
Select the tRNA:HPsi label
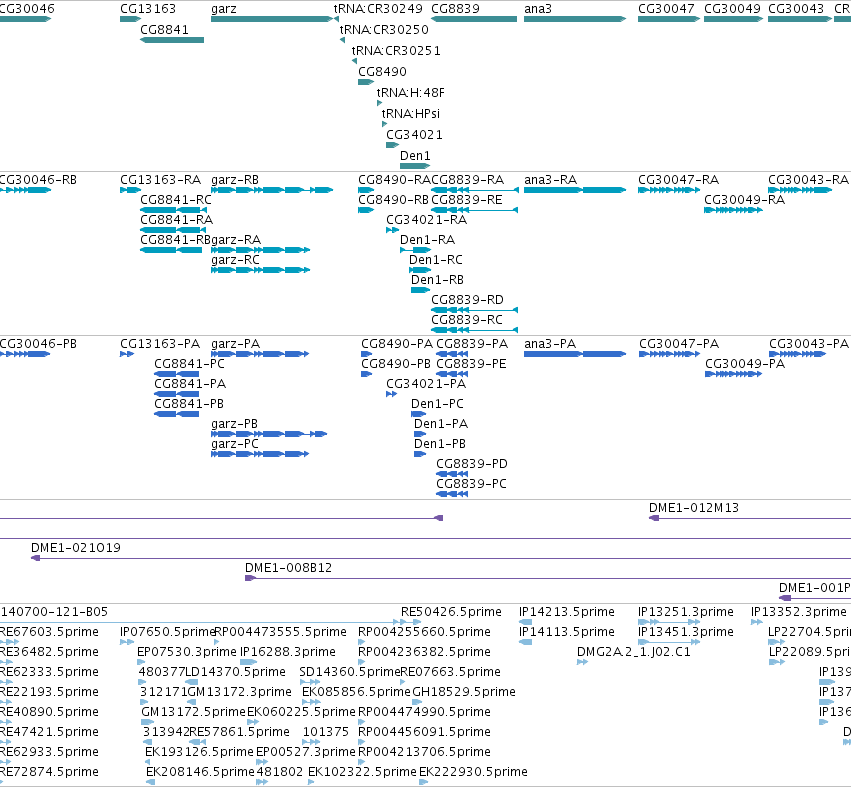click(411, 113)
